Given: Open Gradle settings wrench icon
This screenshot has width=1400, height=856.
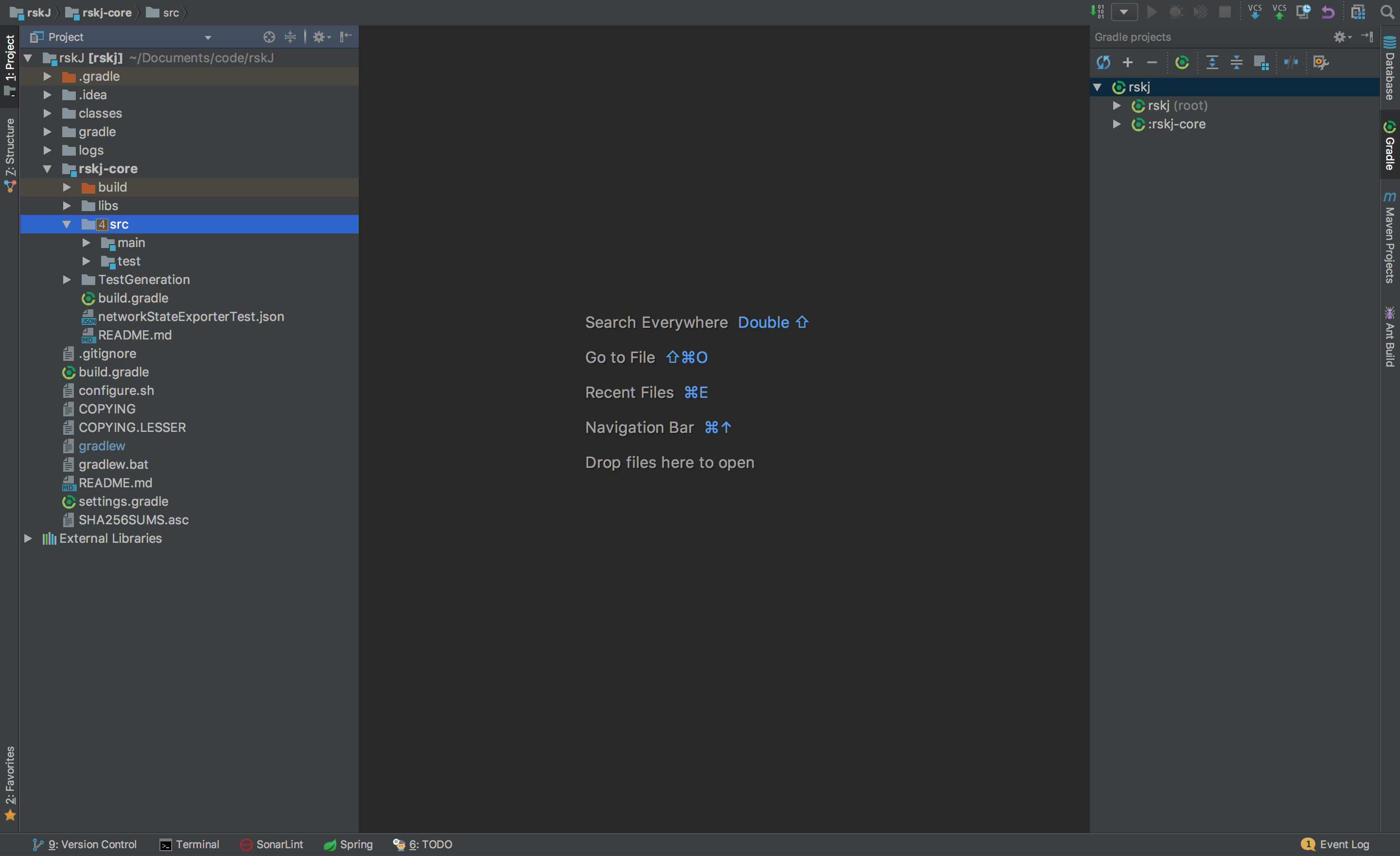Looking at the screenshot, I should (x=1321, y=63).
